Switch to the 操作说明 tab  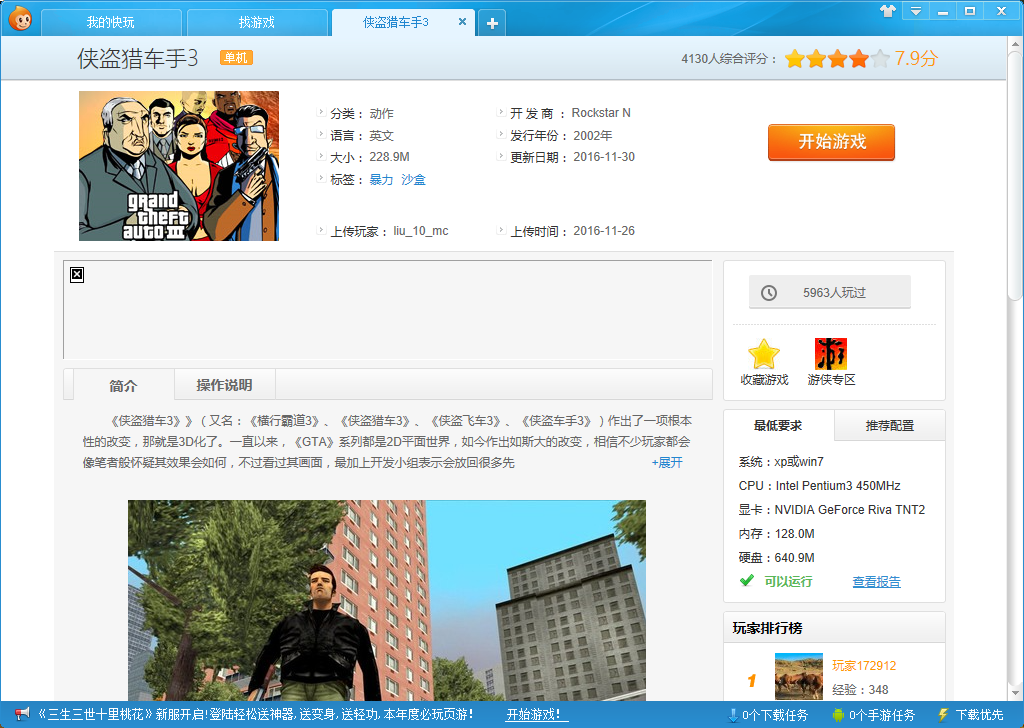point(225,384)
